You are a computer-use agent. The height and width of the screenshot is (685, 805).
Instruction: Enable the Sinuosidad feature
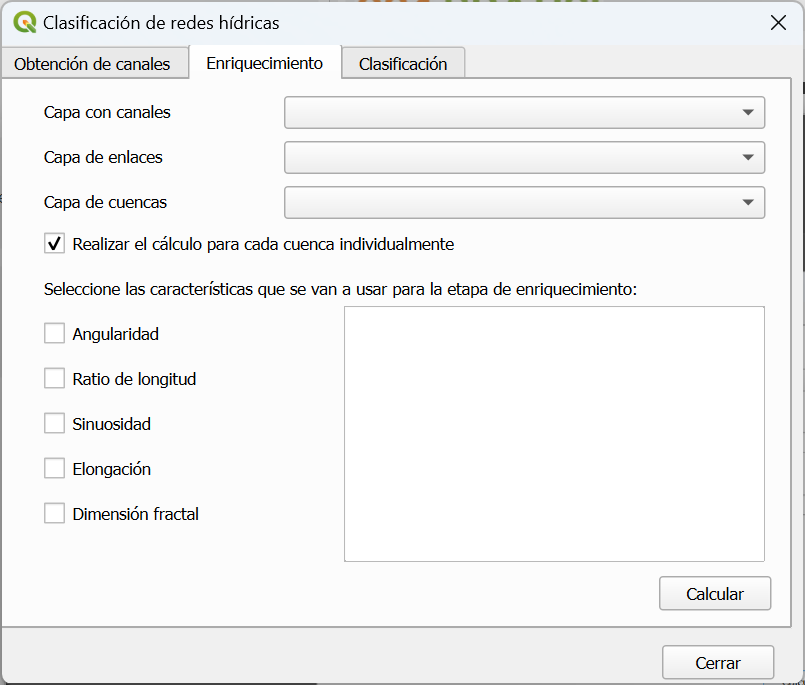pyautogui.click(x=54, y=423)
